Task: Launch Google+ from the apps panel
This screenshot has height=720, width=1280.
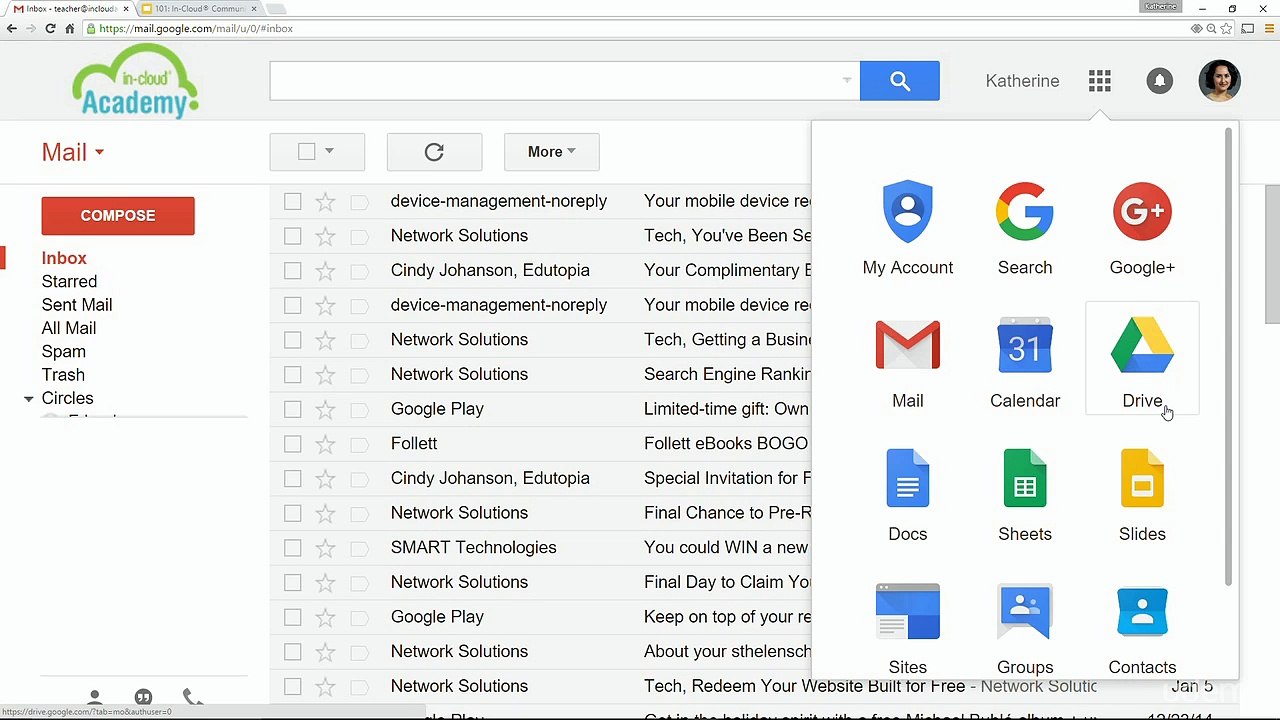Action: (x=1142, y=228)
